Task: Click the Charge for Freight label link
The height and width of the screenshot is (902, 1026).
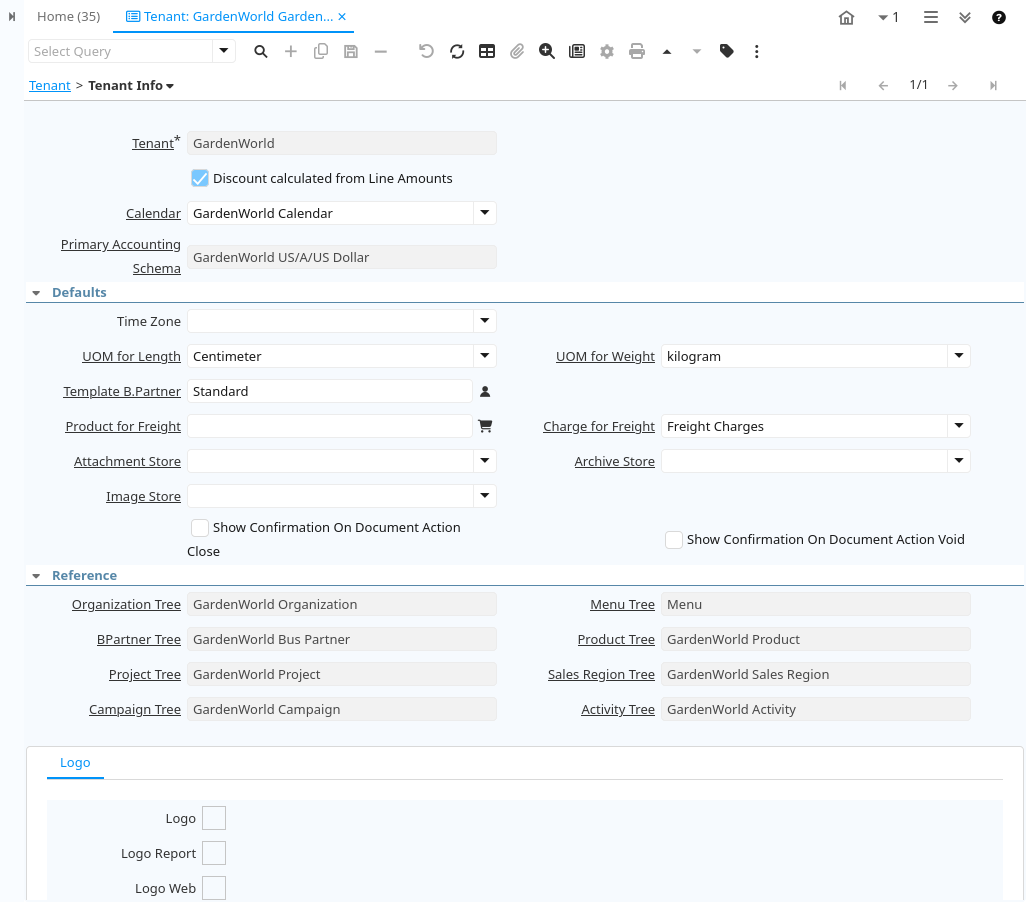Action: [x=599, y=427]
